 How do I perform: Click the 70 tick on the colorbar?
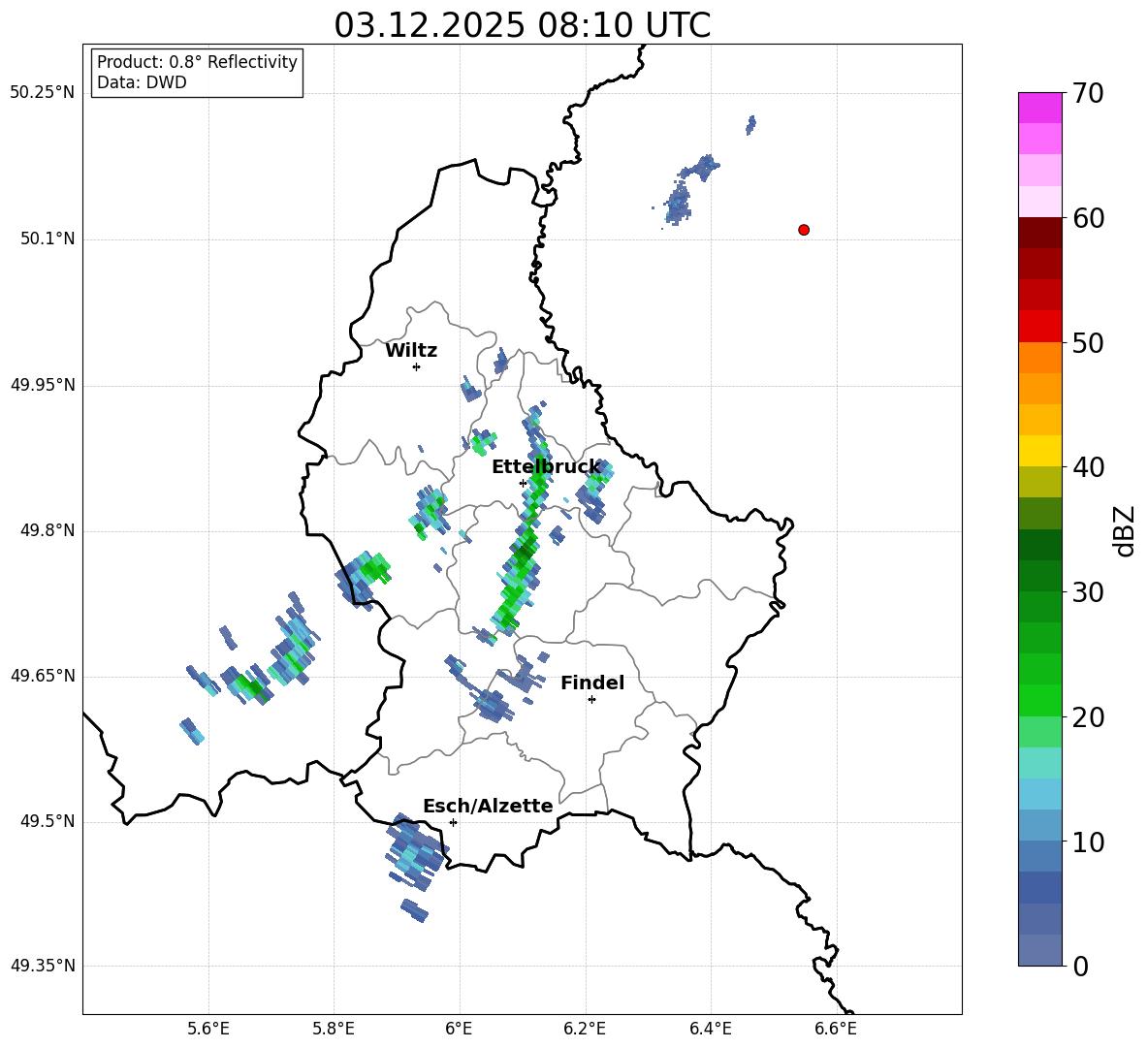click(1088, 93)
